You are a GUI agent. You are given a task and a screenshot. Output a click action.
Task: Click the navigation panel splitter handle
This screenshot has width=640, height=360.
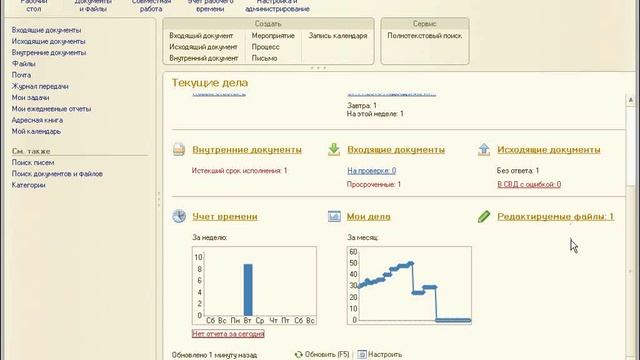click(159, 199)
